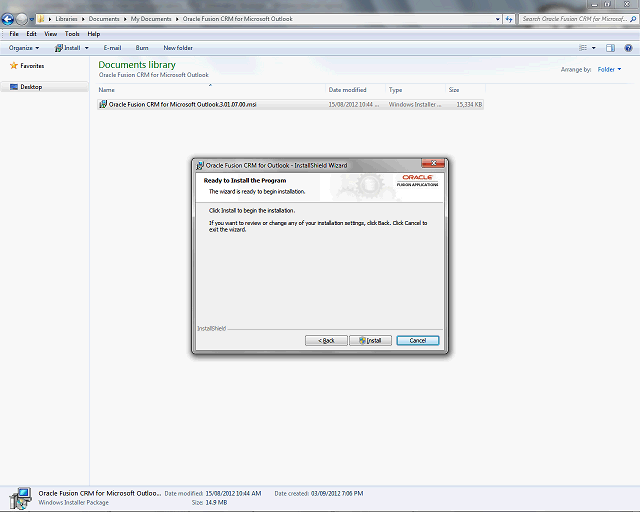Cancel the InstallShield wizard
This screenshot has width=640, height=512.
418,341
